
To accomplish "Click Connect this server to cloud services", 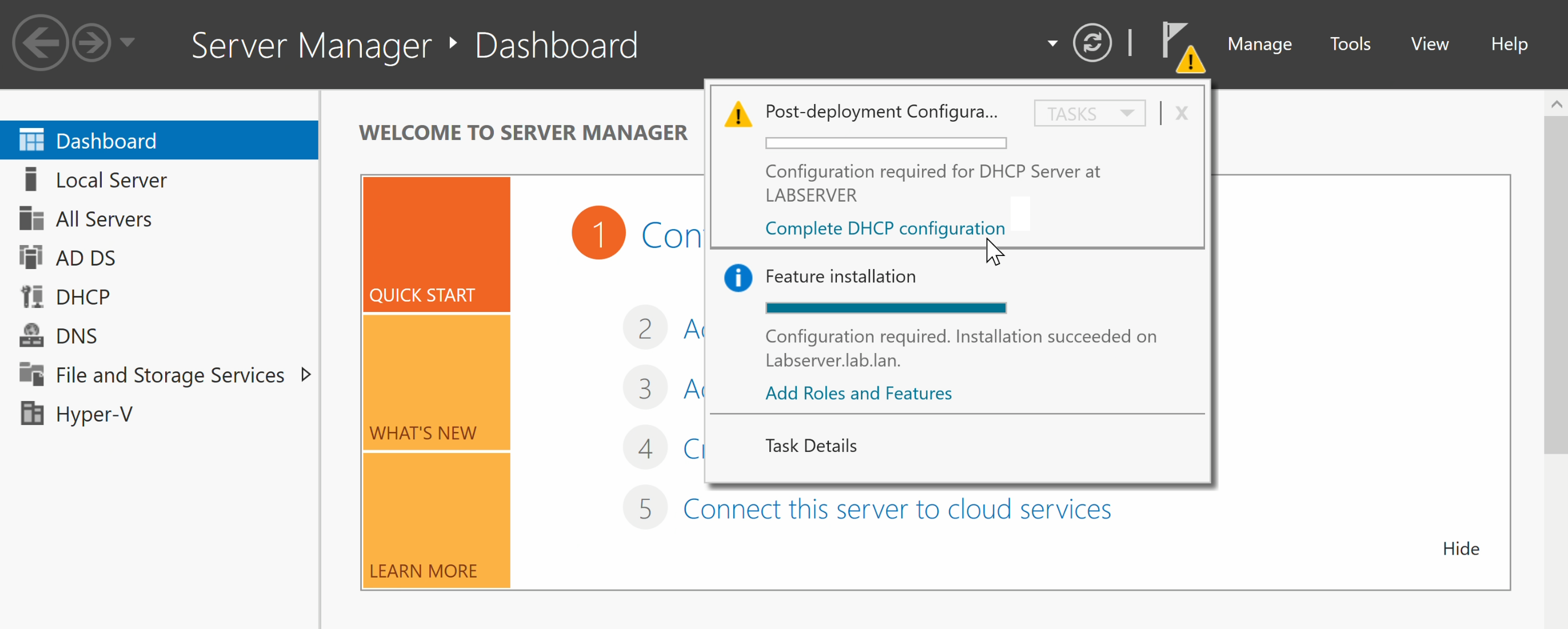I will coord(896,508).
